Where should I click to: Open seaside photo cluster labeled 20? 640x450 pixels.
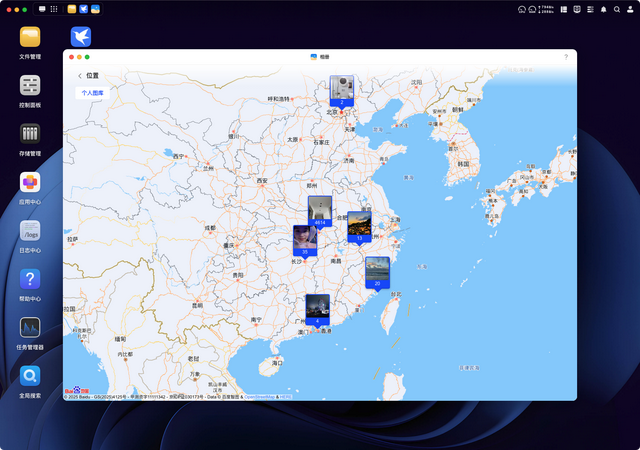tap(377, 272)
